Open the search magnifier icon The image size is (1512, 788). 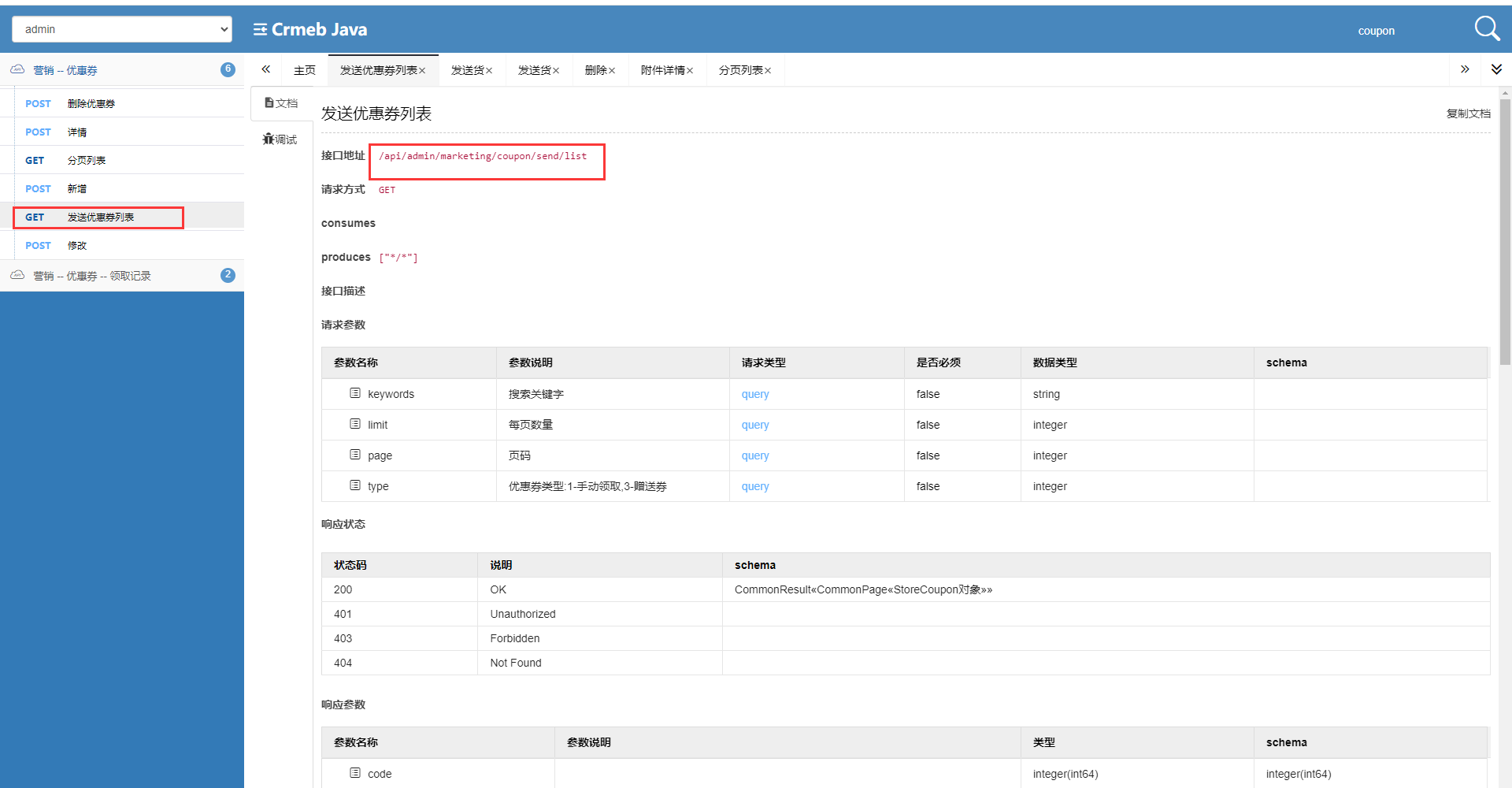pyautogui.click(x=1487, y=29)
